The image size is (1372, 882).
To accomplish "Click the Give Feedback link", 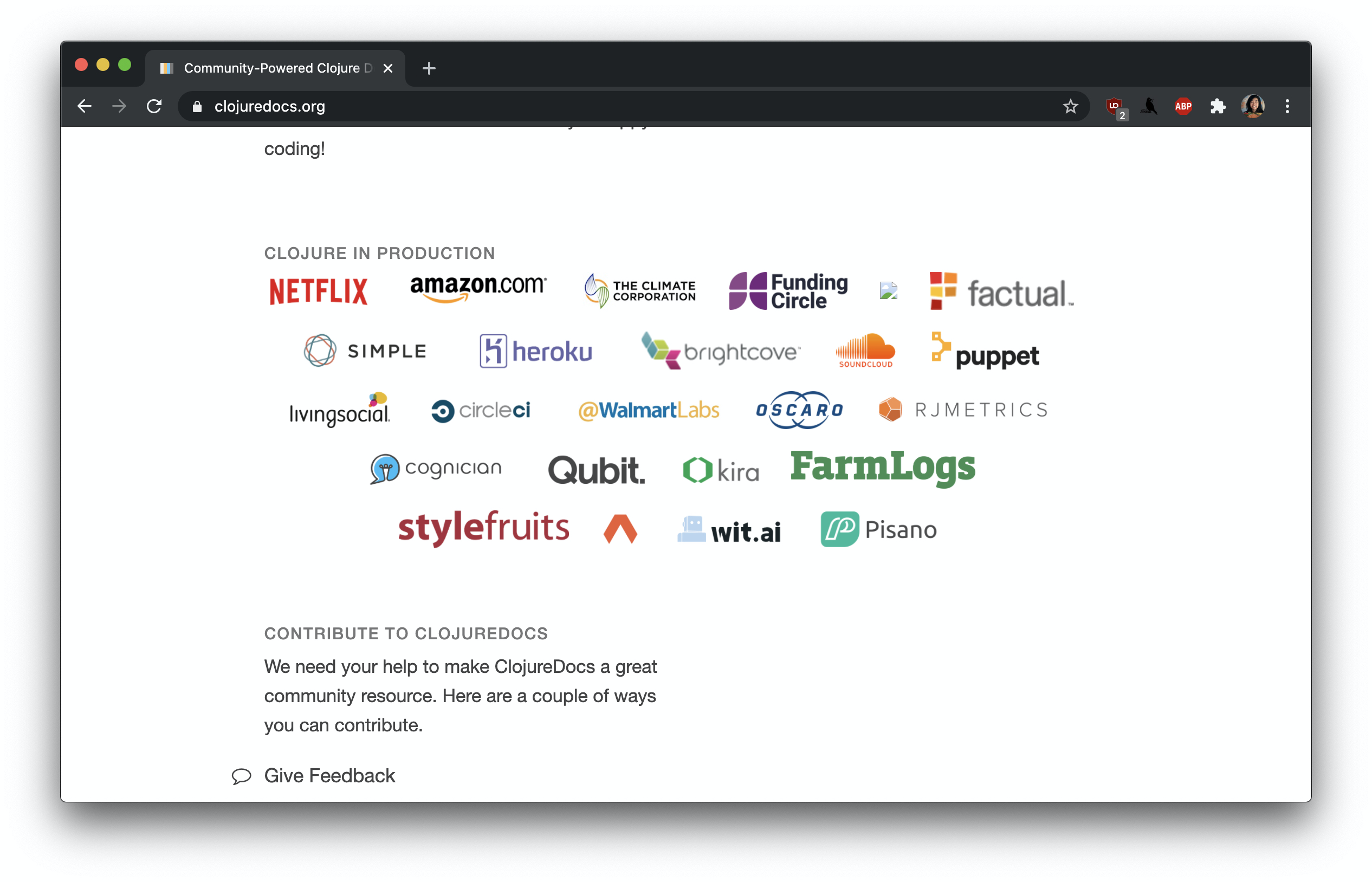I will (x=328, y=776).
